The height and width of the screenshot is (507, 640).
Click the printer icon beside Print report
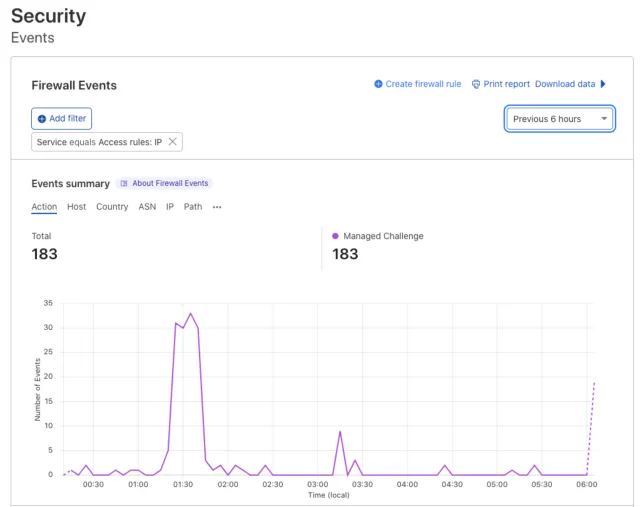[x=476, y=84]
